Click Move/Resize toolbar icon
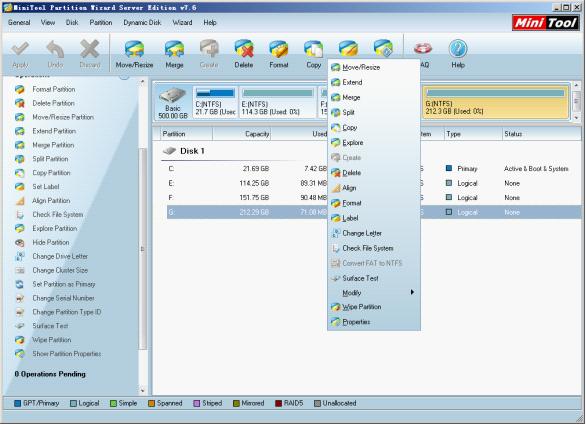This screenshot has width=586, height=425. pyautogui.click(x=134, y=54)
